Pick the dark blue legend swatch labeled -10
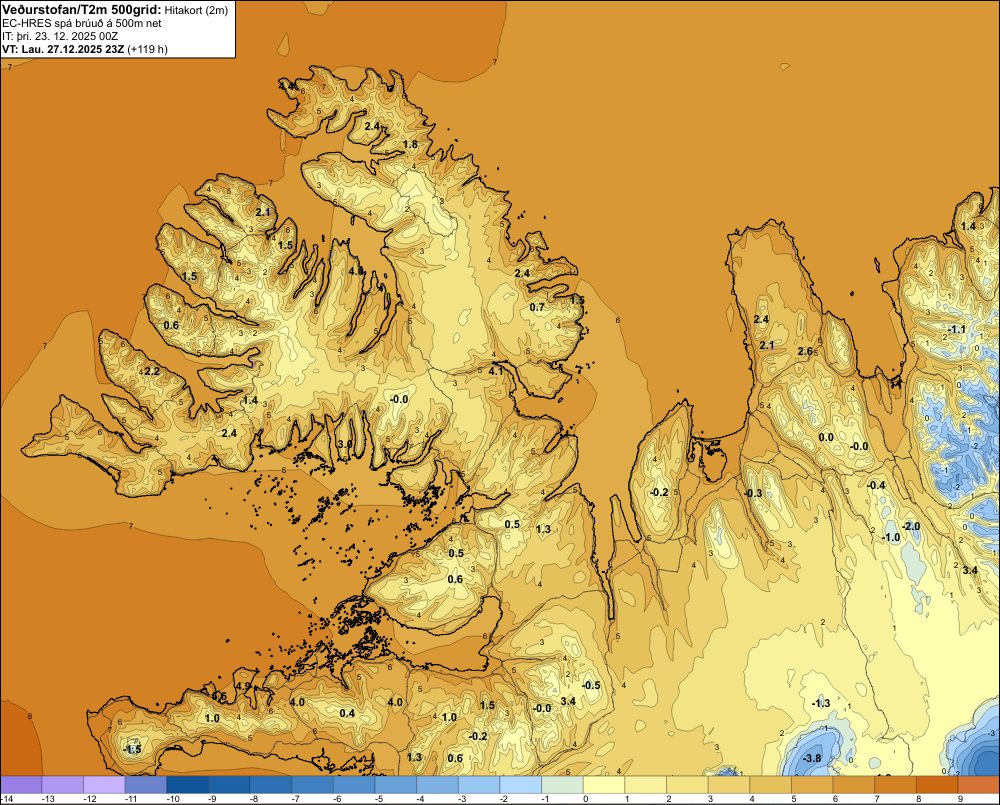Image resolution: width=1000 pixels, height=805 pixels. 188,785
